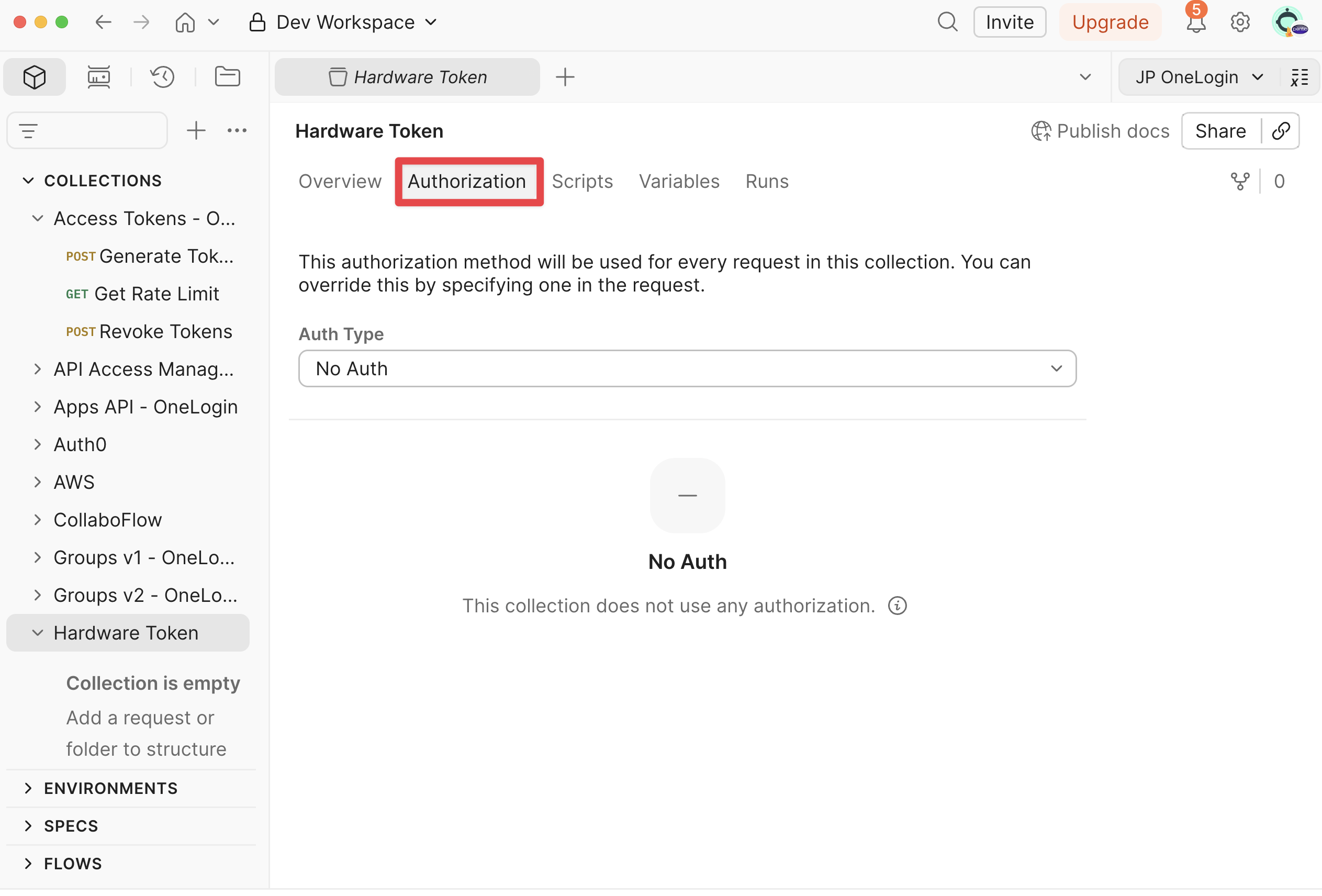Image resolution: width=1322 pixels, height=896 pixels.
Task: Select the Collections cube sidebar icon
Action: (34, 77)
